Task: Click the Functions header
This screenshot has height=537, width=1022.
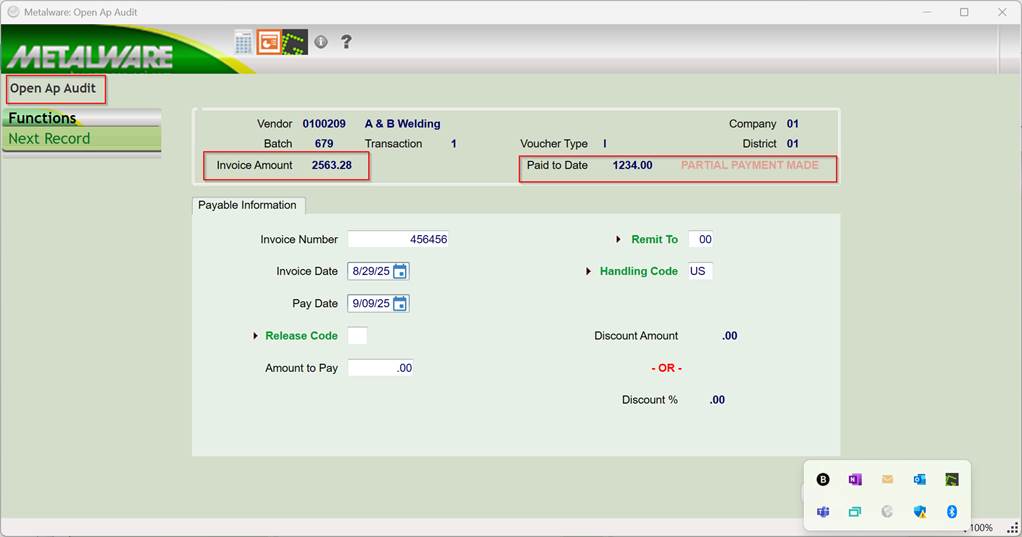Action: (81, 118)
